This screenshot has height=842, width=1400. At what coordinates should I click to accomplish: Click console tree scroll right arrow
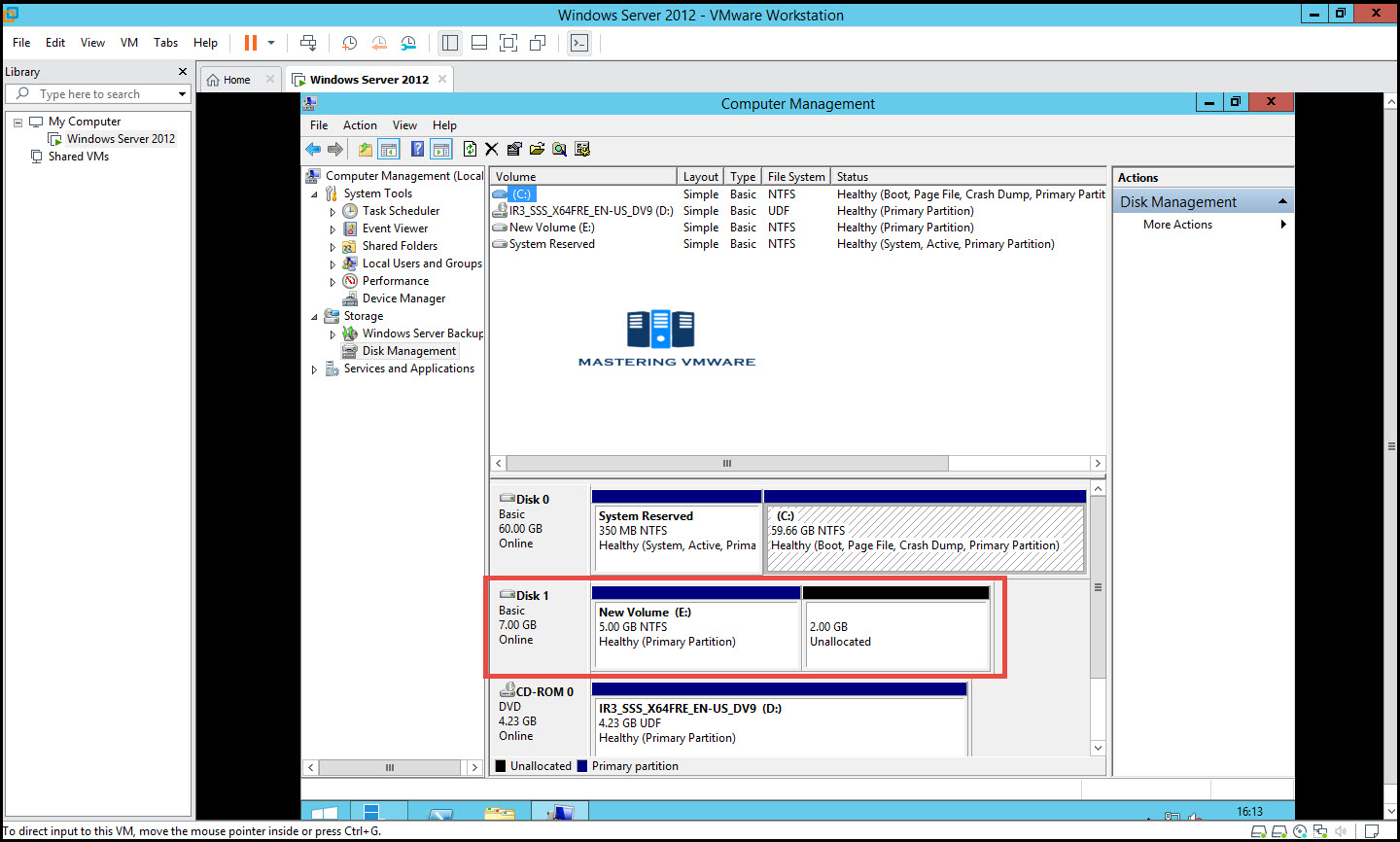pyautogui.click(x=474, y=767)
